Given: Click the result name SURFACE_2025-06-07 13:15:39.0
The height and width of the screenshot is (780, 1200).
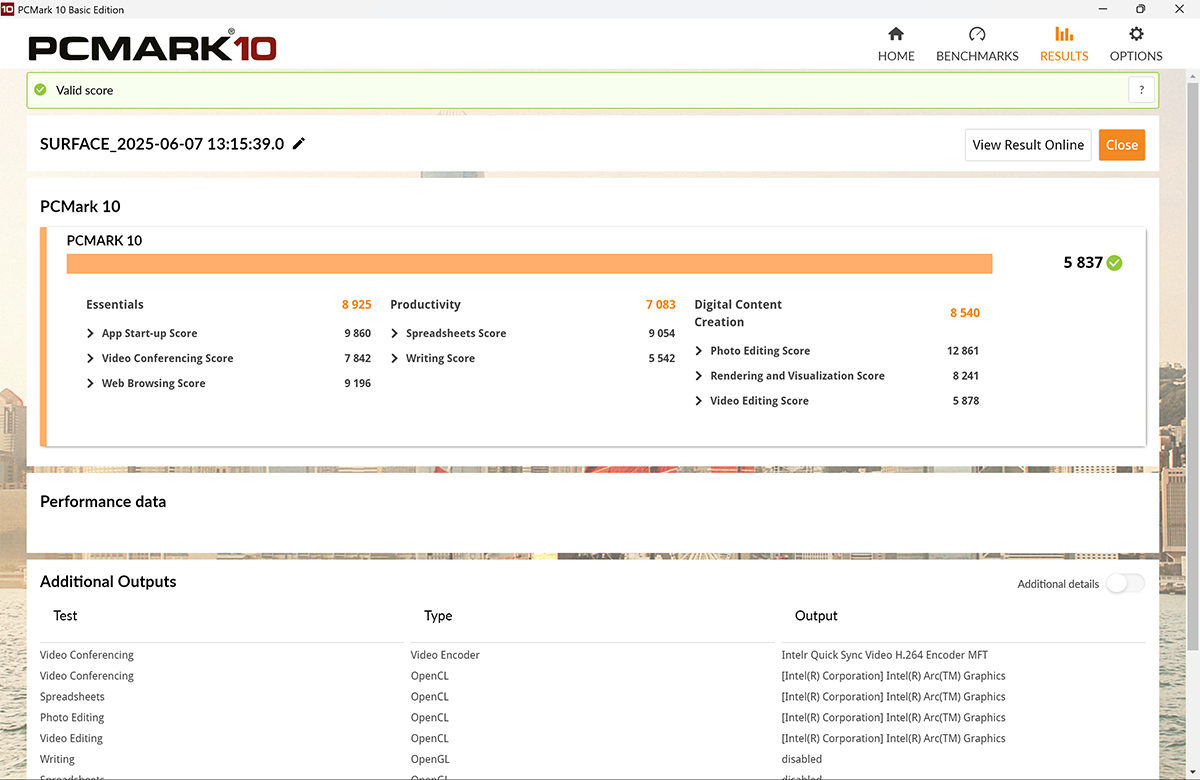Looking at the screenshot, I should coord(162,144).
